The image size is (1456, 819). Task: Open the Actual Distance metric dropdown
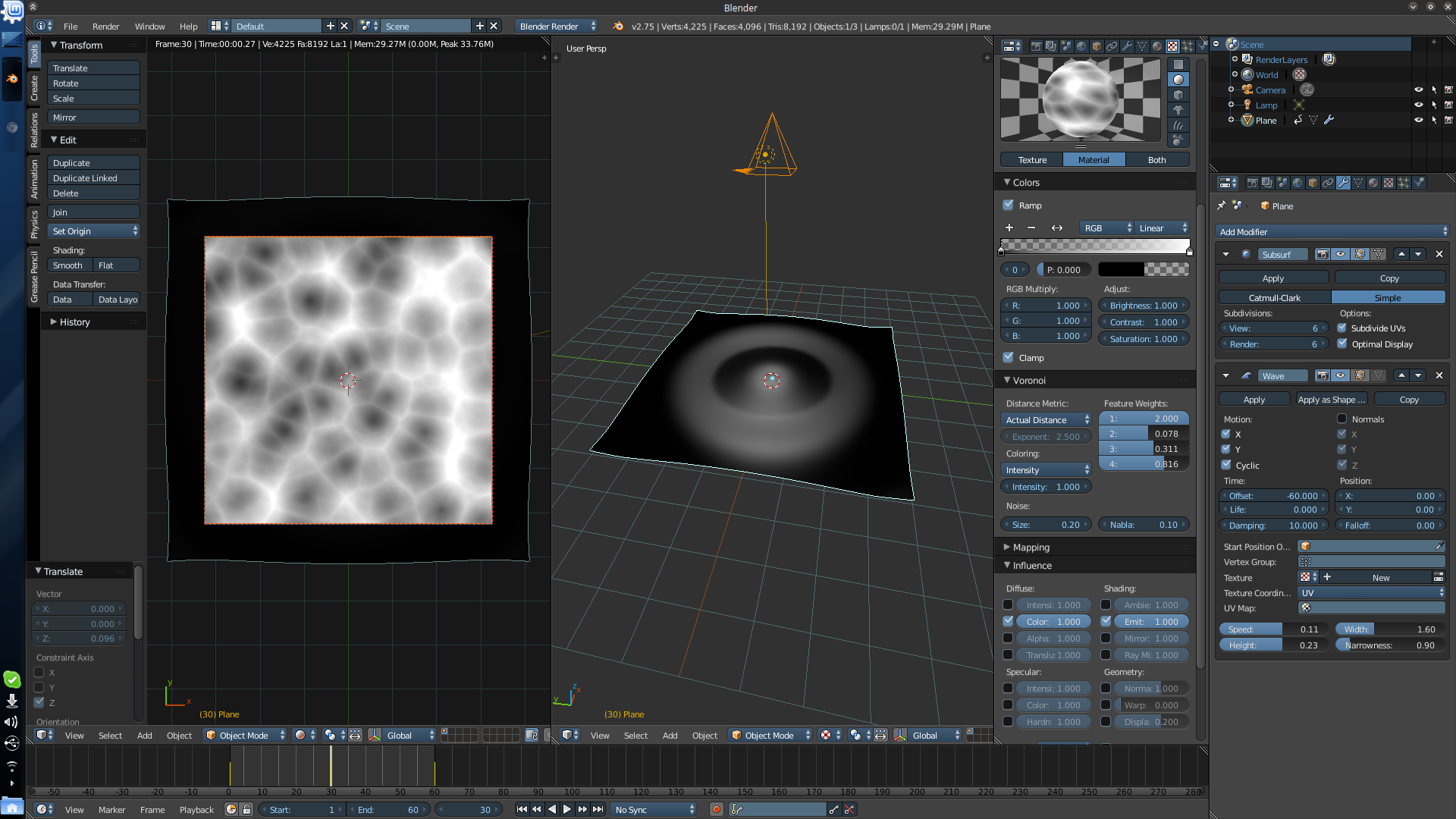click(x=1046, y=419)
